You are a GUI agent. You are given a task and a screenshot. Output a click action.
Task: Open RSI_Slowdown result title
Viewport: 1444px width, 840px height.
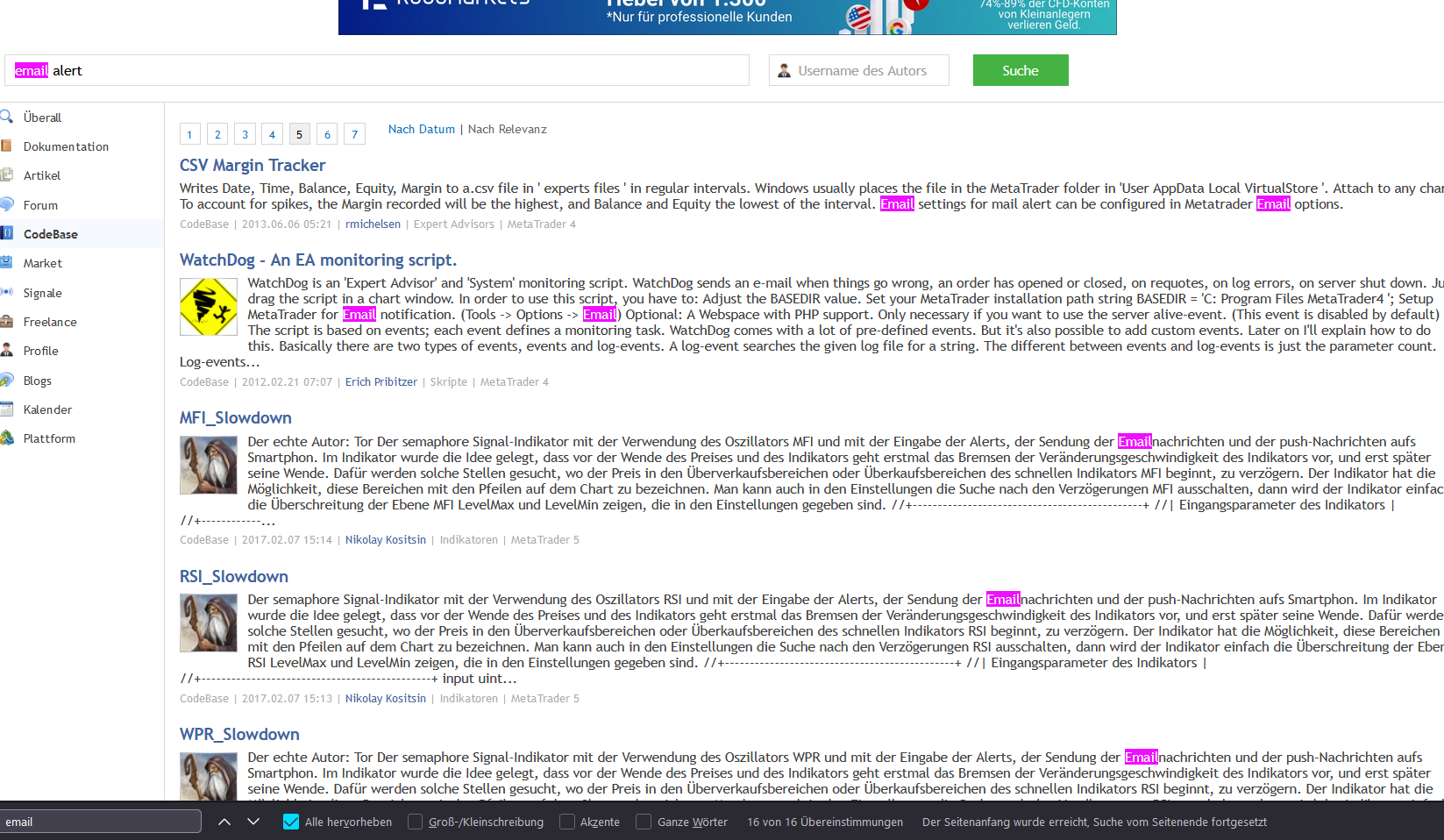pyautogui.click(x=234, y=576)
